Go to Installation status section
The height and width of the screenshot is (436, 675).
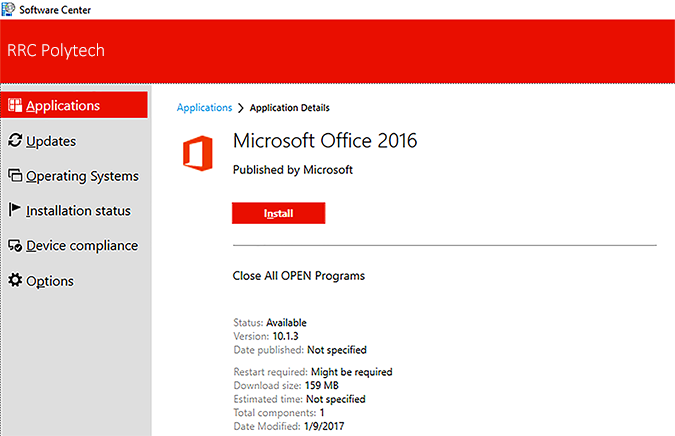78,211
